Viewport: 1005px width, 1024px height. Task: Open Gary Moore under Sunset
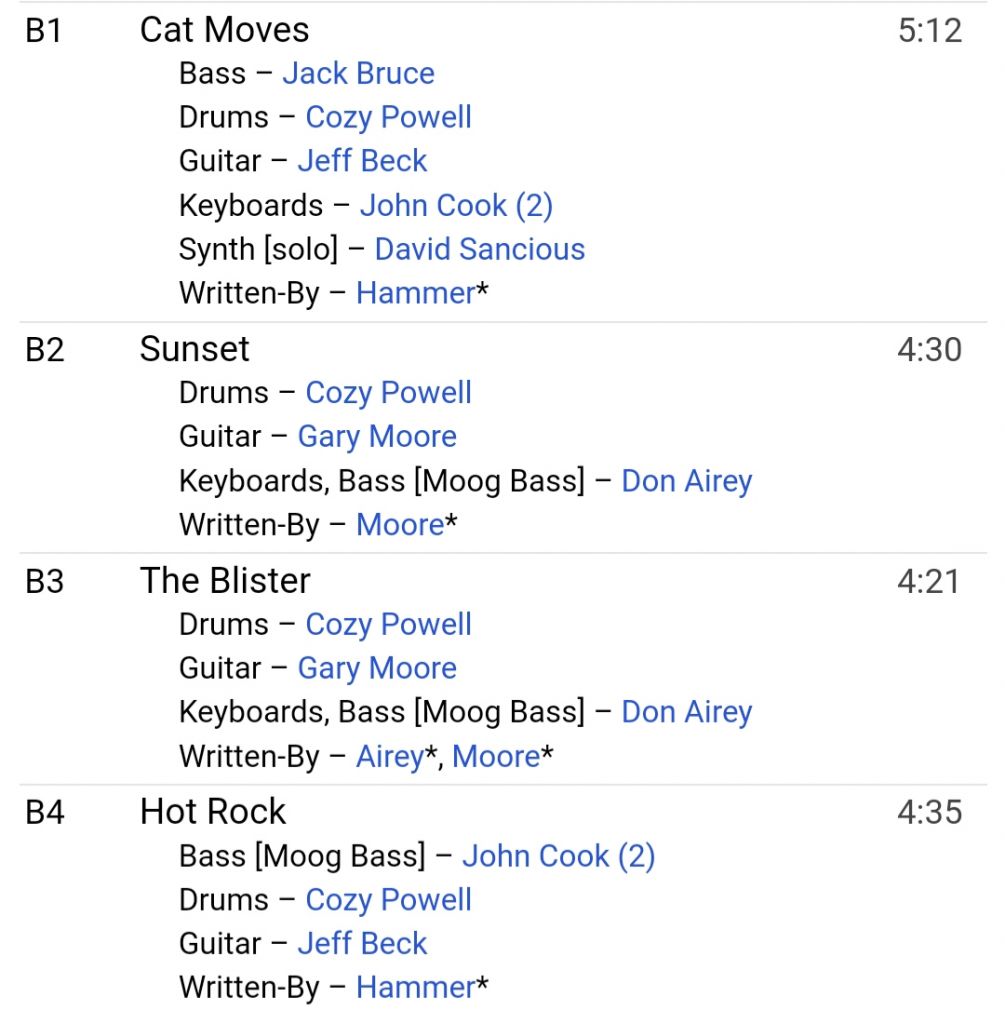click(377, 437)
